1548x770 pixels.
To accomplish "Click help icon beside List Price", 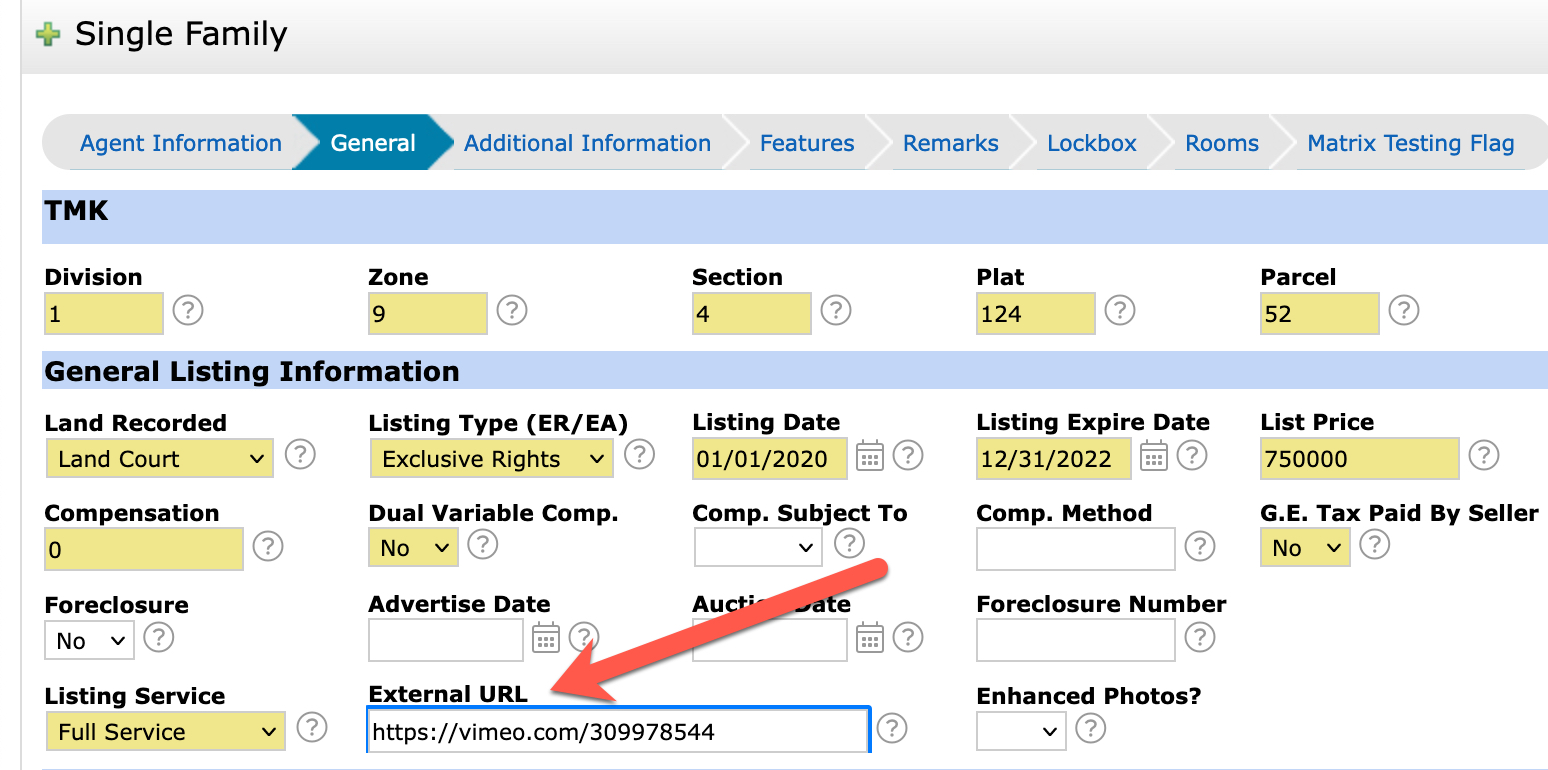I will (x=1483, y=456).
